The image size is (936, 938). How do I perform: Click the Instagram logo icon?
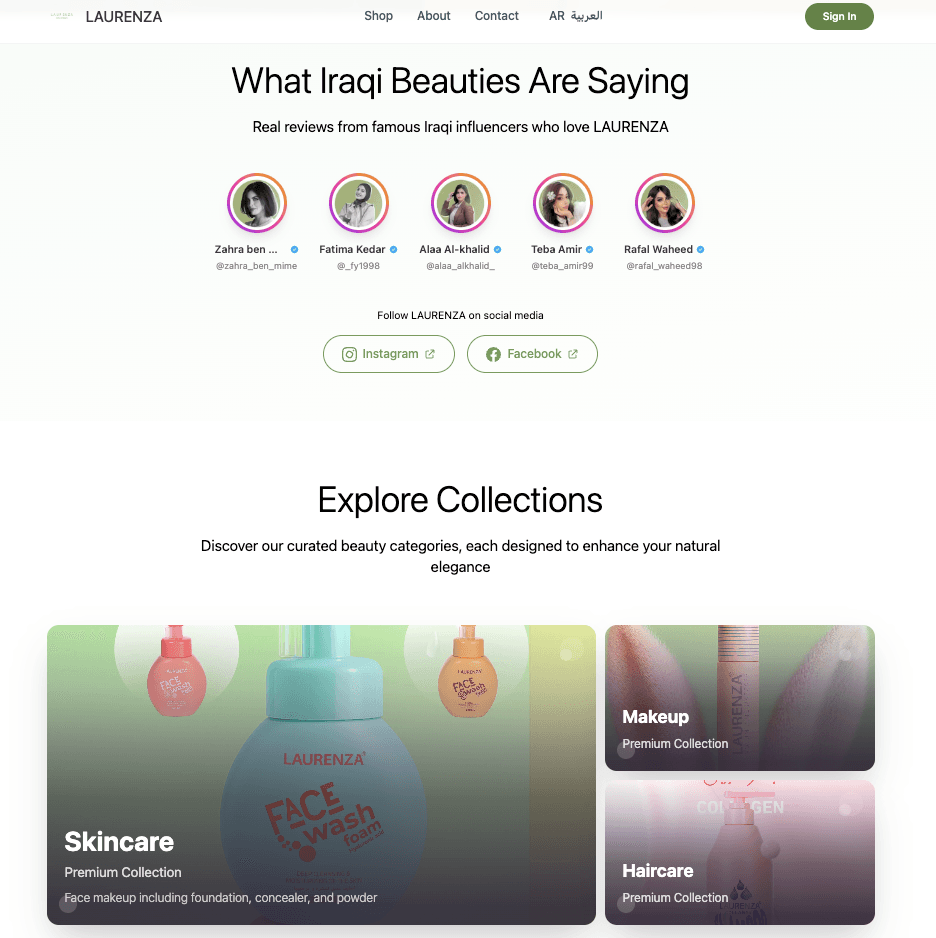(x=349, y=354)
